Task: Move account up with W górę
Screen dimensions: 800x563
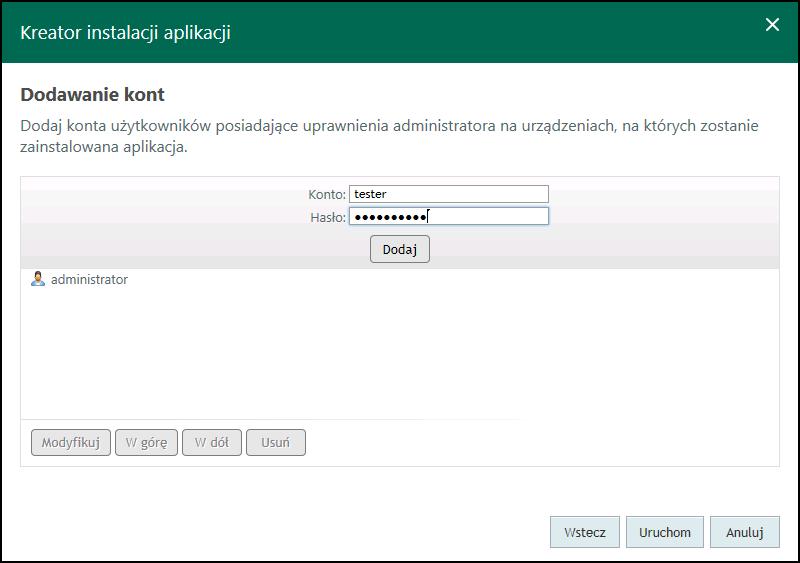Action: [146, 442]
